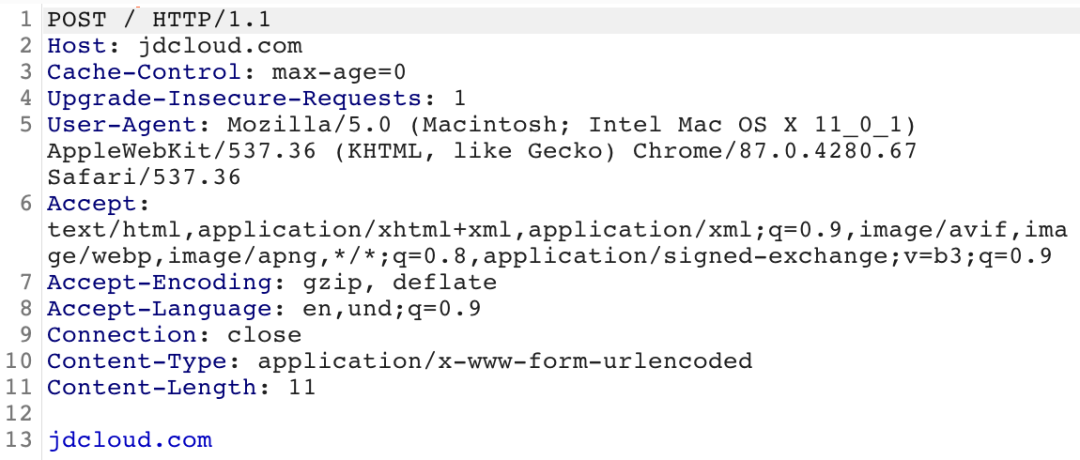This screenshot has width=1080, height=460.
Task: Click the Accept header name on line 6
Action: tap(84, 204)
